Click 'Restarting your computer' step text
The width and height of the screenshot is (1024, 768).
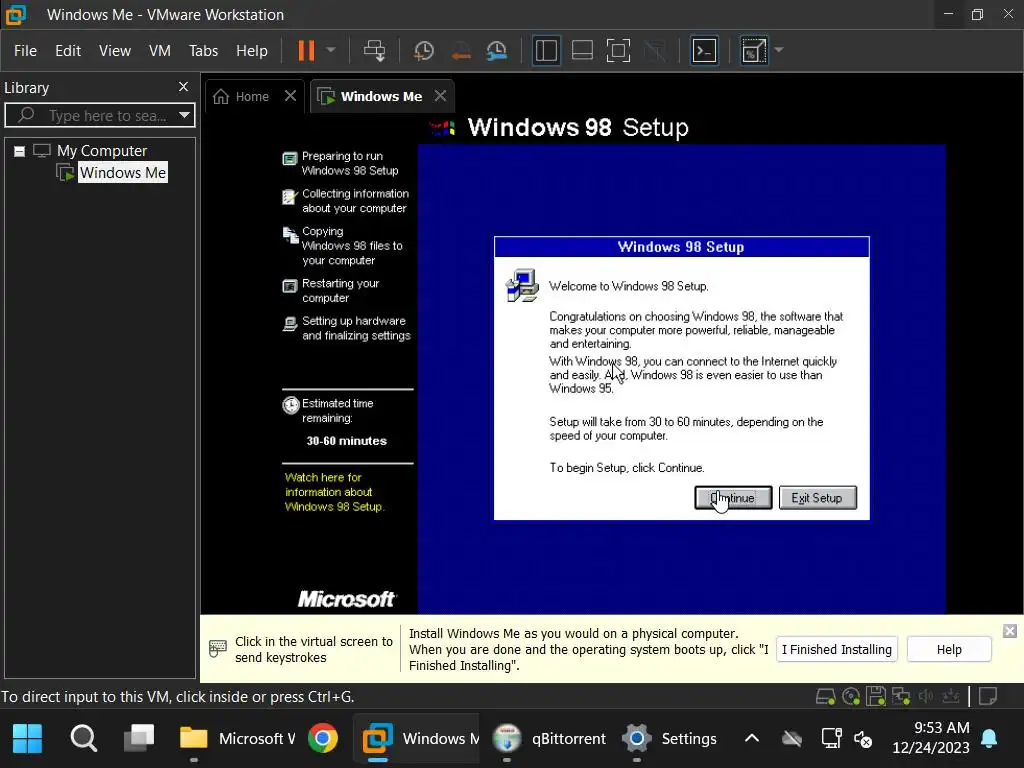coord(340,291)
